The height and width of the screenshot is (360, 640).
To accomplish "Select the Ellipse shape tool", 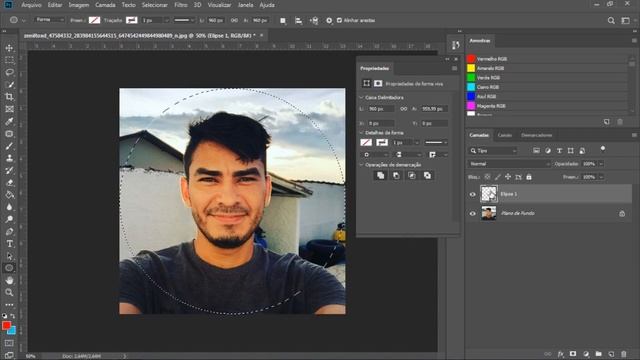I will coord(9,268).
